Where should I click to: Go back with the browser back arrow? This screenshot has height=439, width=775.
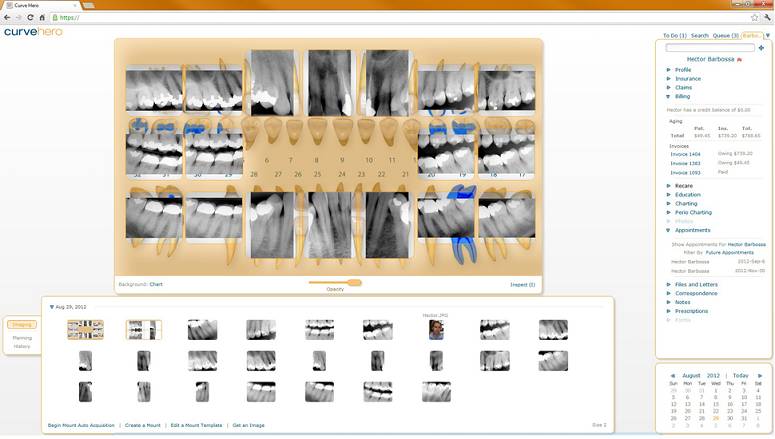tap(7, 17)
